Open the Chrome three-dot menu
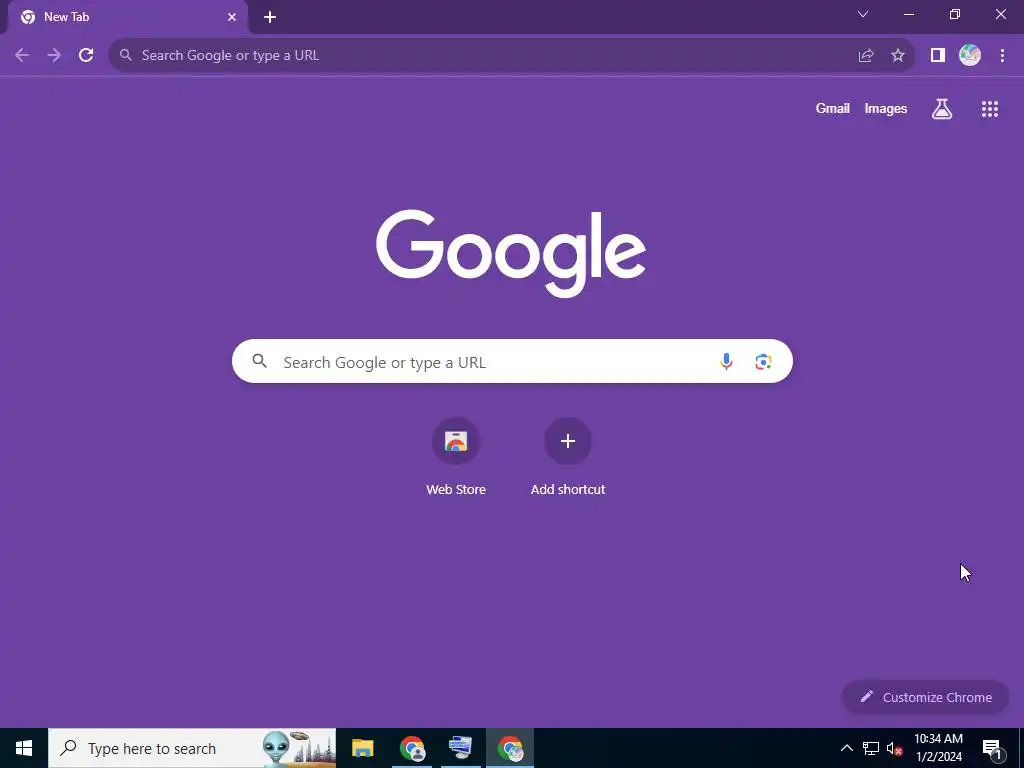The width and height of the screenshot is (1024, 768). [1002, 56]
